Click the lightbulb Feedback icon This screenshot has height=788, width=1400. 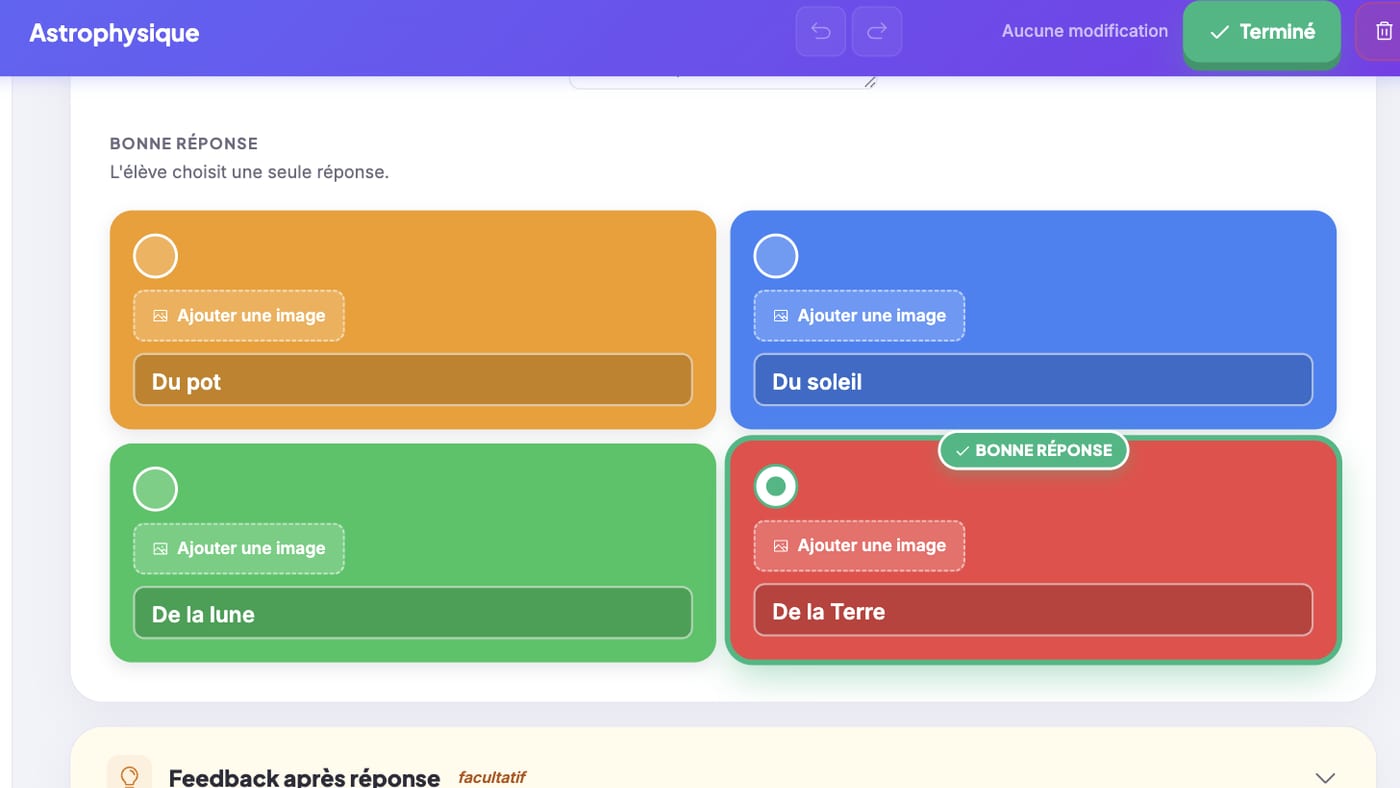click(x=129, y=776)
